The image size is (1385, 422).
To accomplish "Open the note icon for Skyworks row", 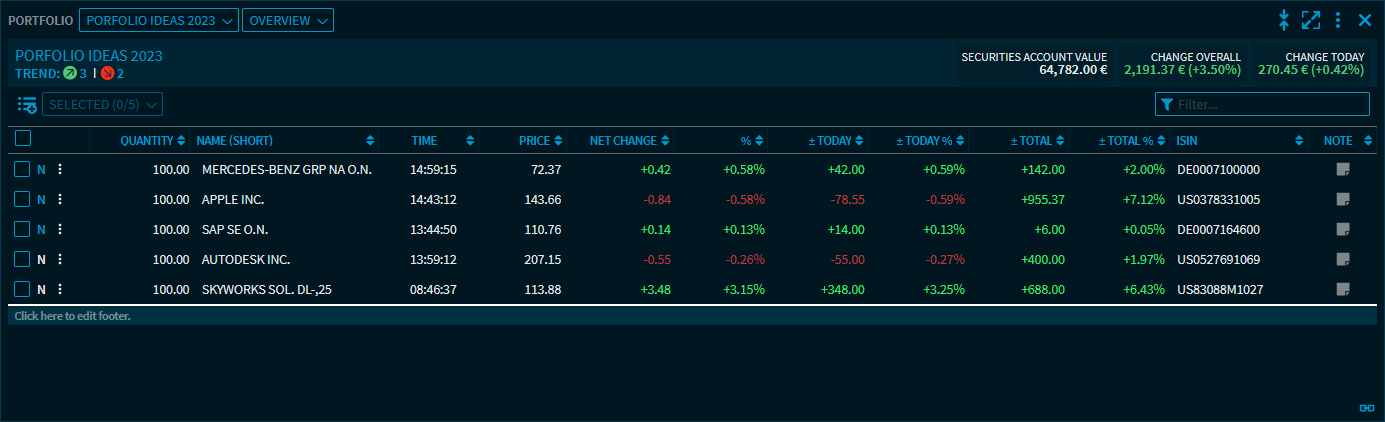I will point(1342,290).
